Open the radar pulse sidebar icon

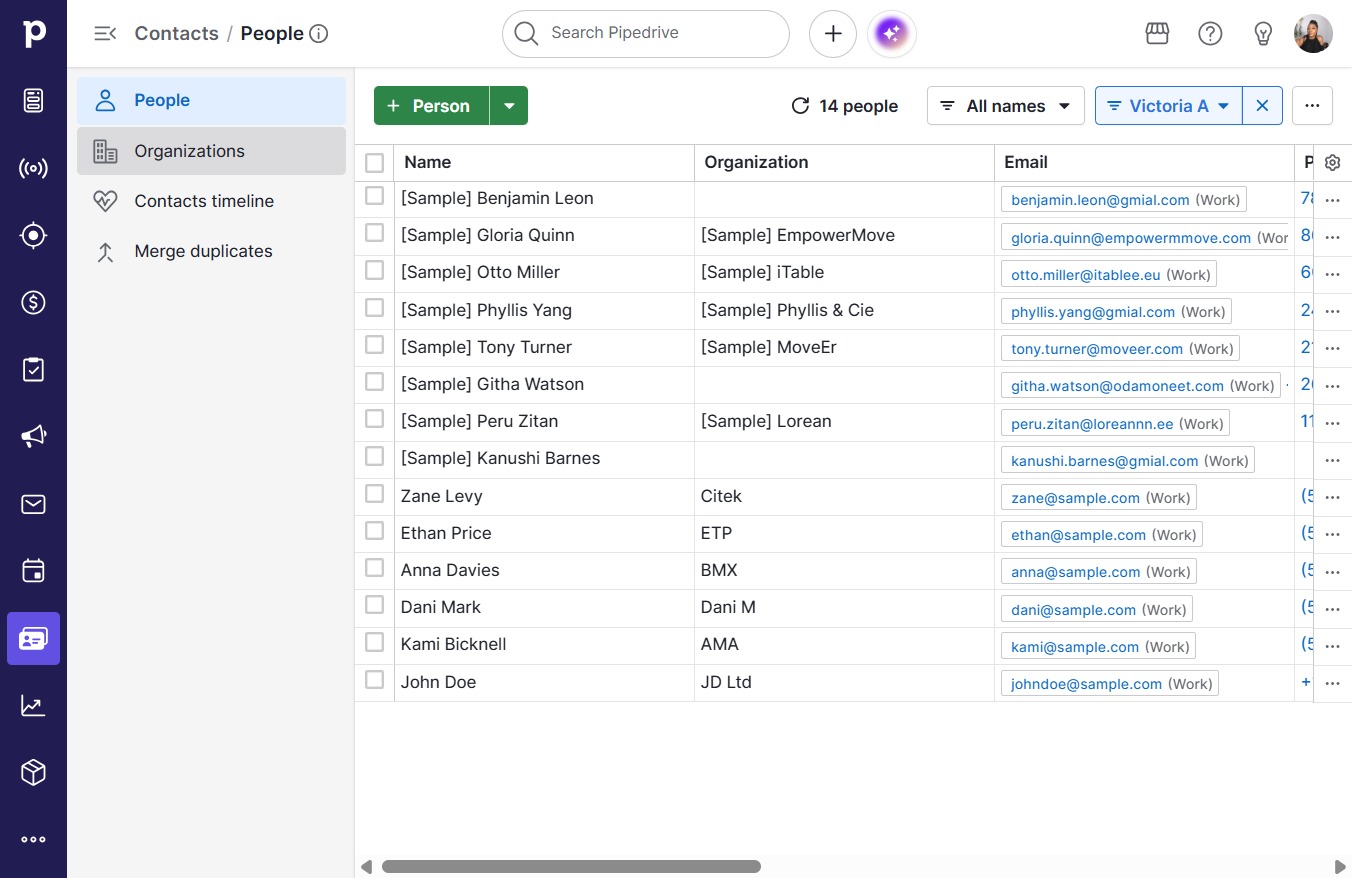click(x=33, y=168)
